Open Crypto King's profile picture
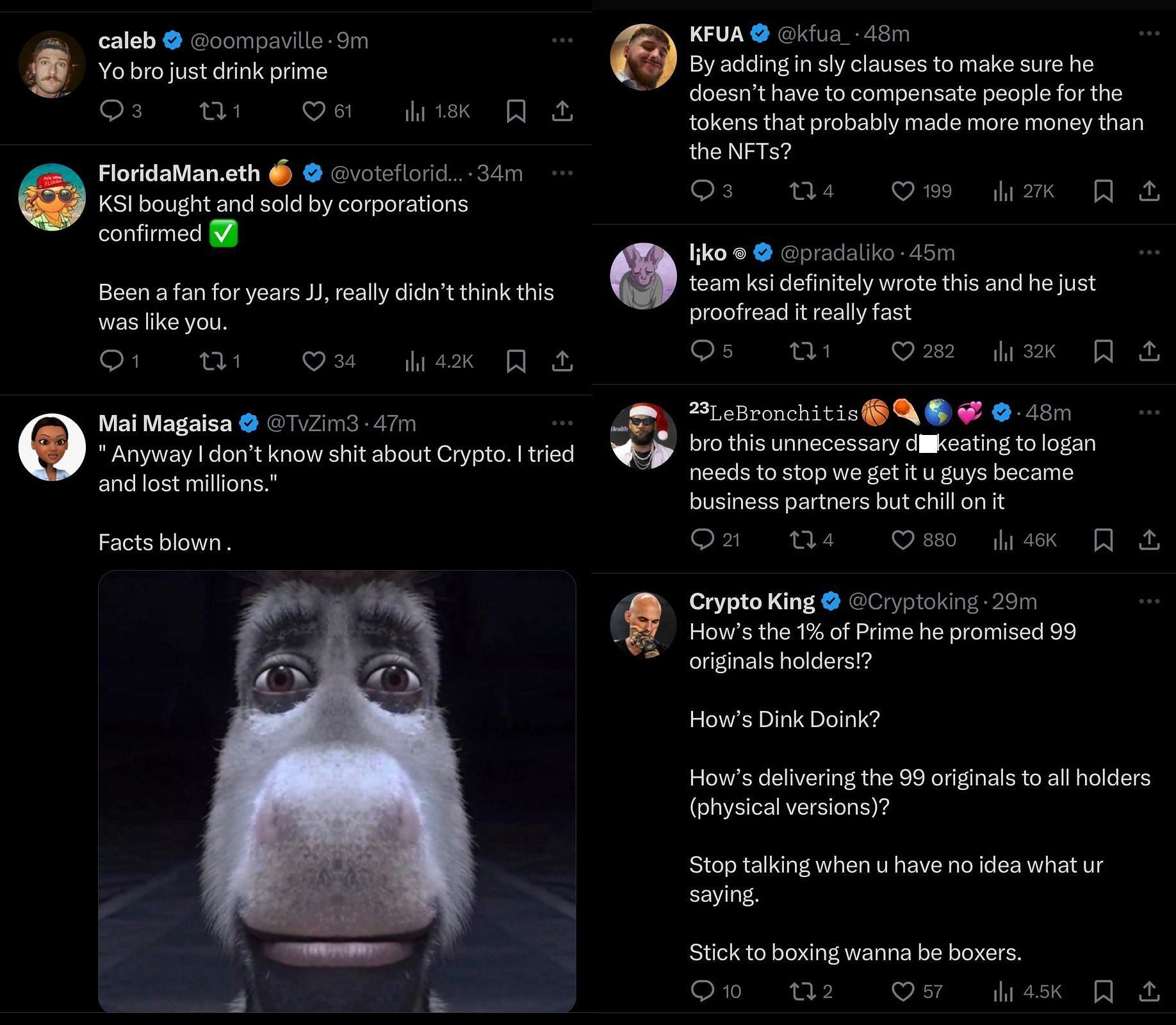The image size is (1176, 1025). point(643,625)
